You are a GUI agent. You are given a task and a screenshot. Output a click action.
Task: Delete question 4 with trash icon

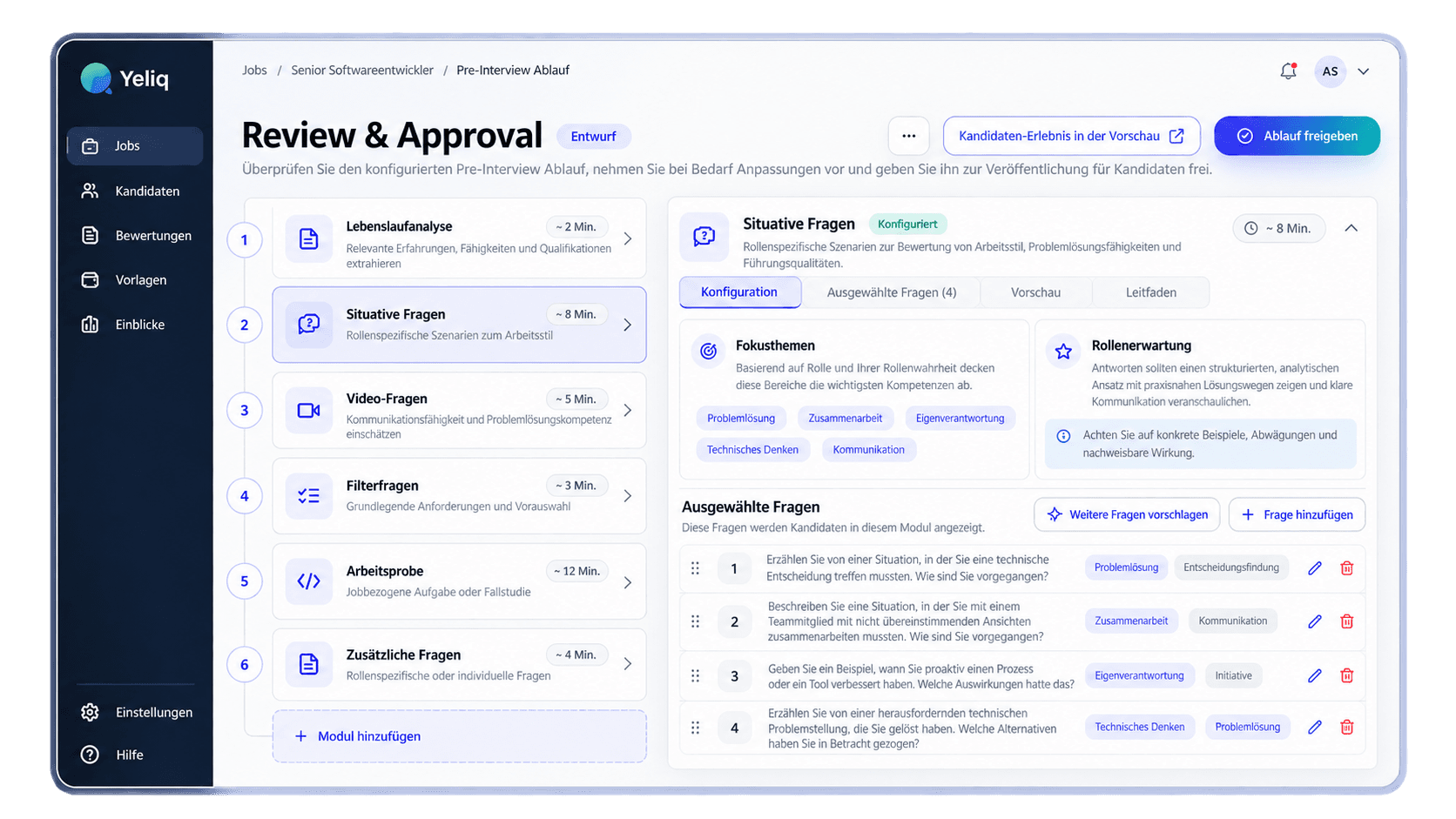pos(1347,727)
